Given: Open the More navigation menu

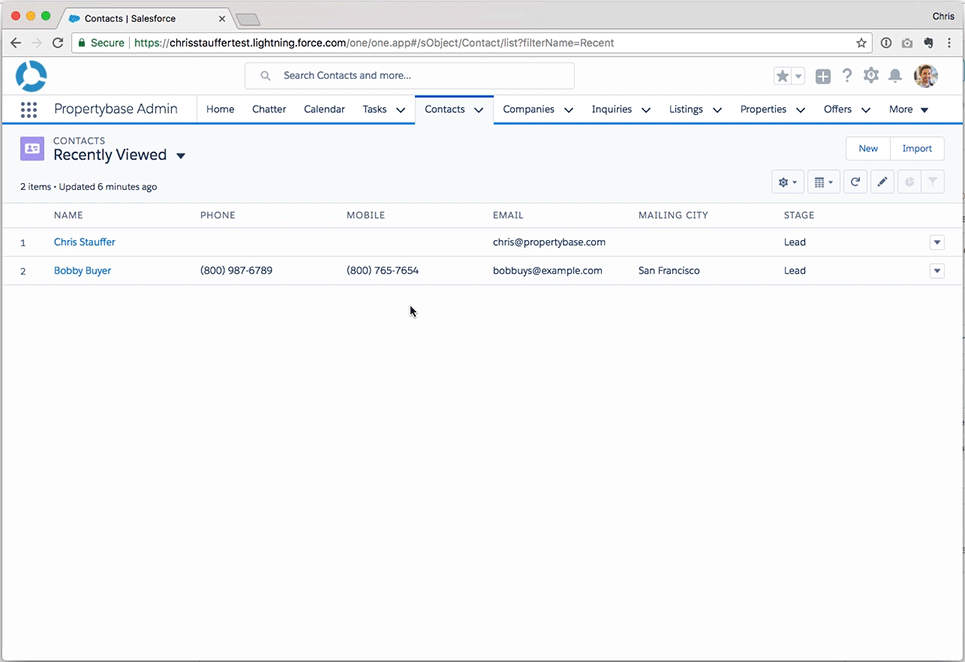Looking at the screenshot, I should 908,110.
